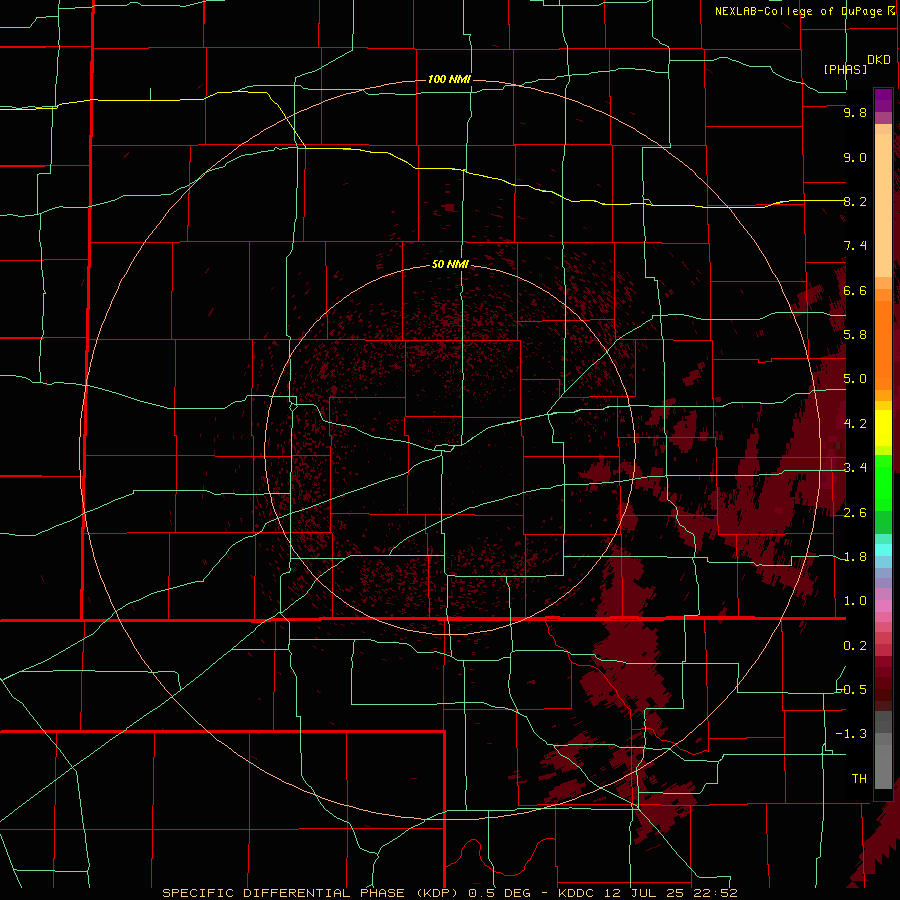Screen dimensions: 900x900
Task: Pick the cyan color scale segment
Action: [883, 550]
